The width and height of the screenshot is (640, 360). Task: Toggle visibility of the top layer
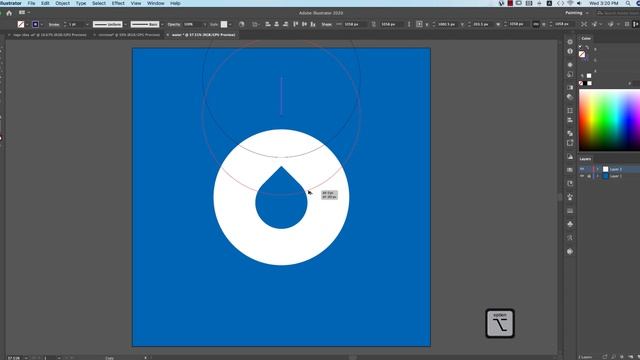(x=582, y=169)
